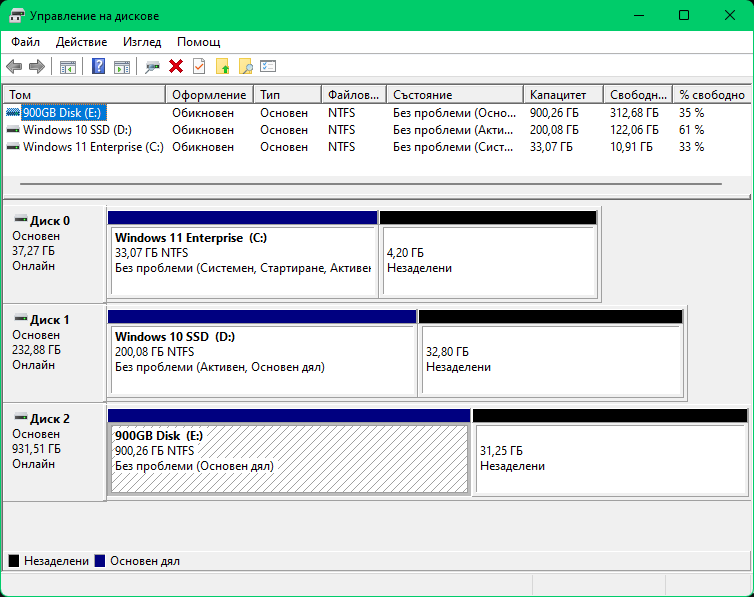Click the connect/rescan disk icon
This screenshot has width=754, height=597.
tap(152, 67)
